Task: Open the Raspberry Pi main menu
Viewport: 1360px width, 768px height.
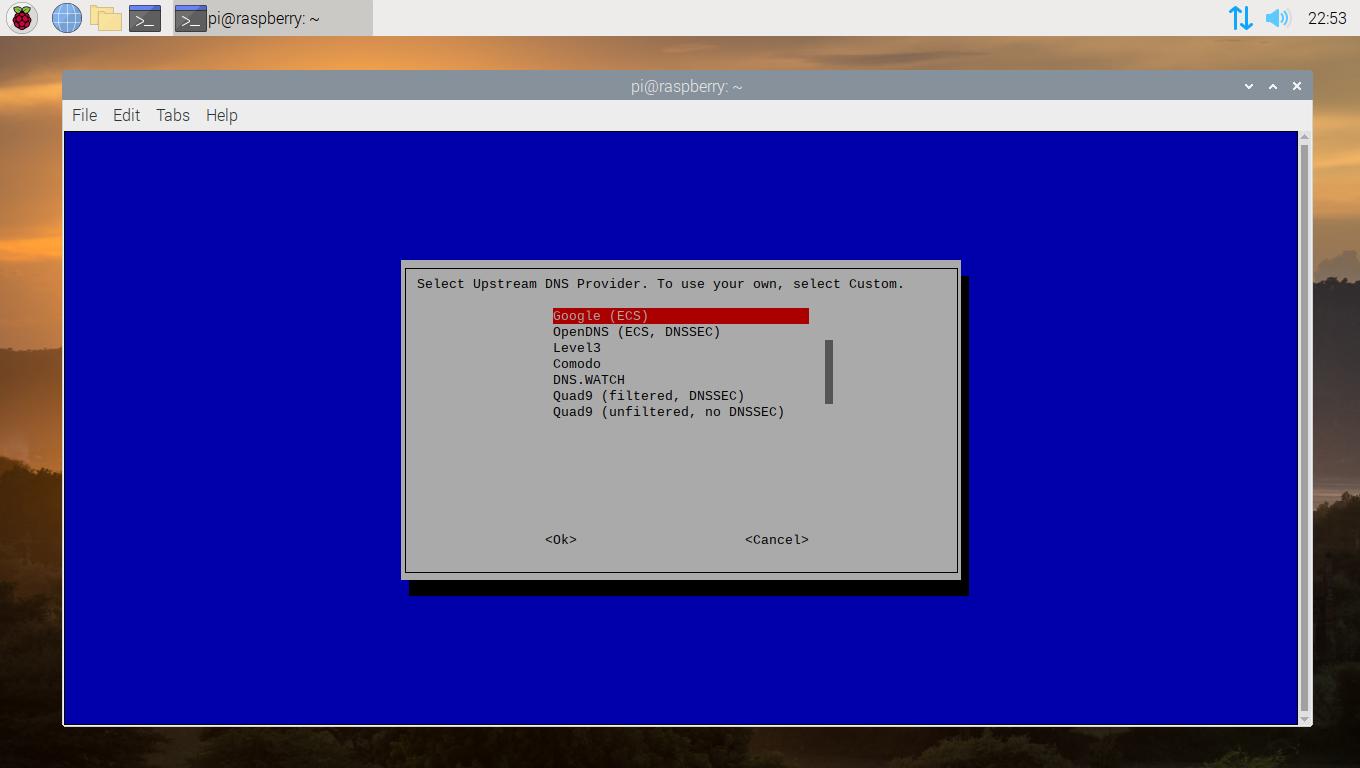Action: (22, 18)
